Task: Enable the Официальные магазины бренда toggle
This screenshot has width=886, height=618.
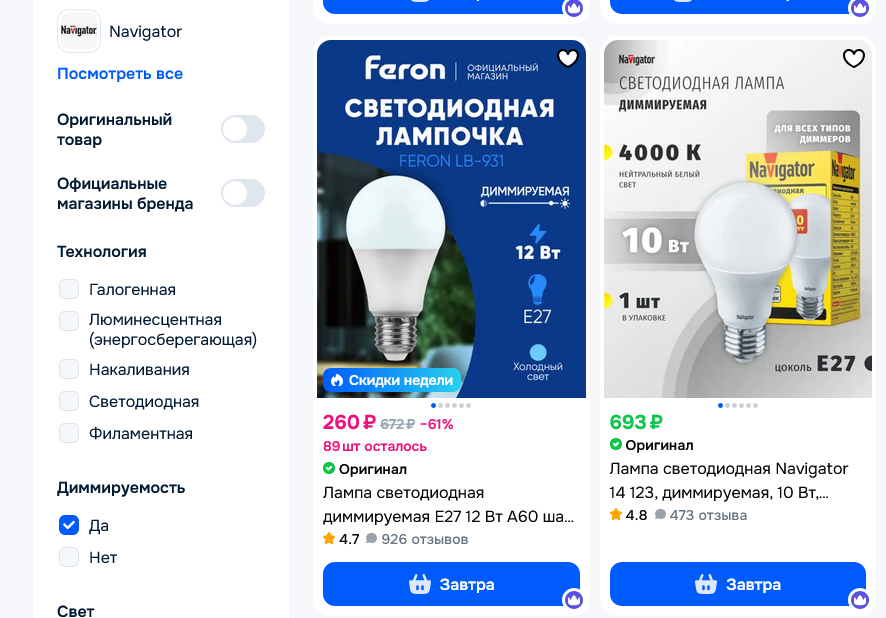Action: [243, 193]
